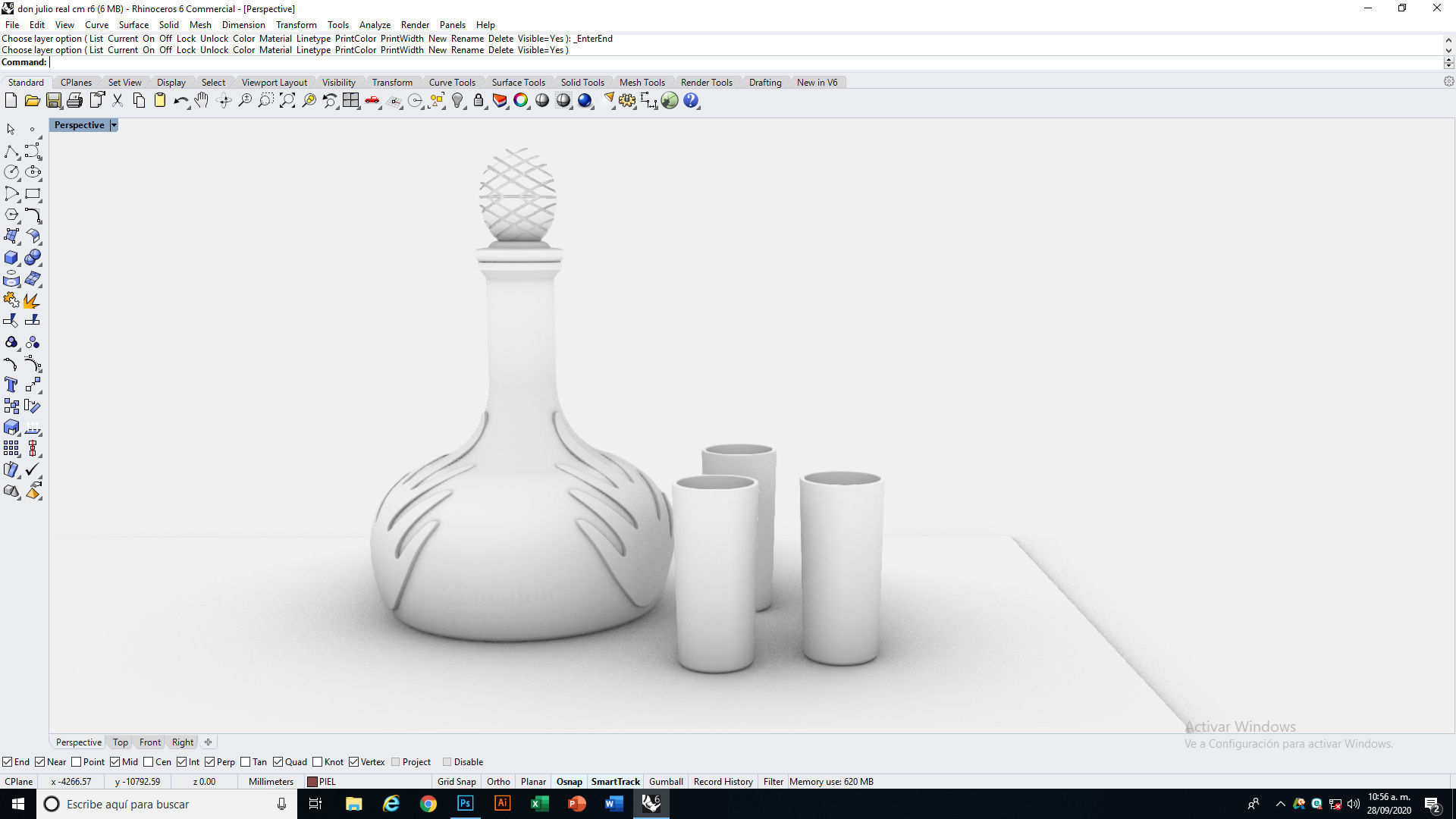Enable the Knot osnap checkbox
The width and height of the screenshot is (1456, 819).
tap(318, 762)
